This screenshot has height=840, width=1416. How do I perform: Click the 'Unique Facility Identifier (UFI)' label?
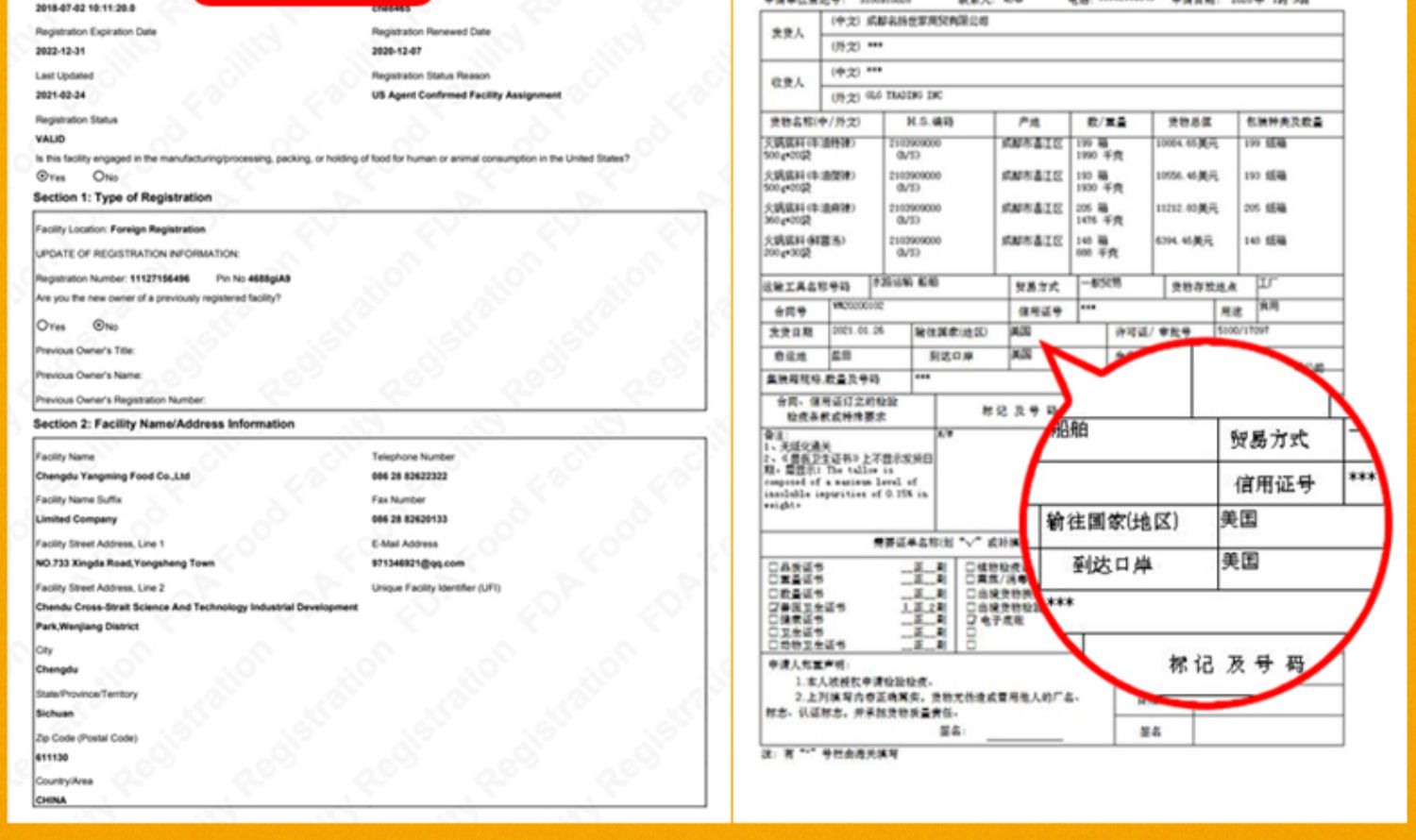[436, 588]
